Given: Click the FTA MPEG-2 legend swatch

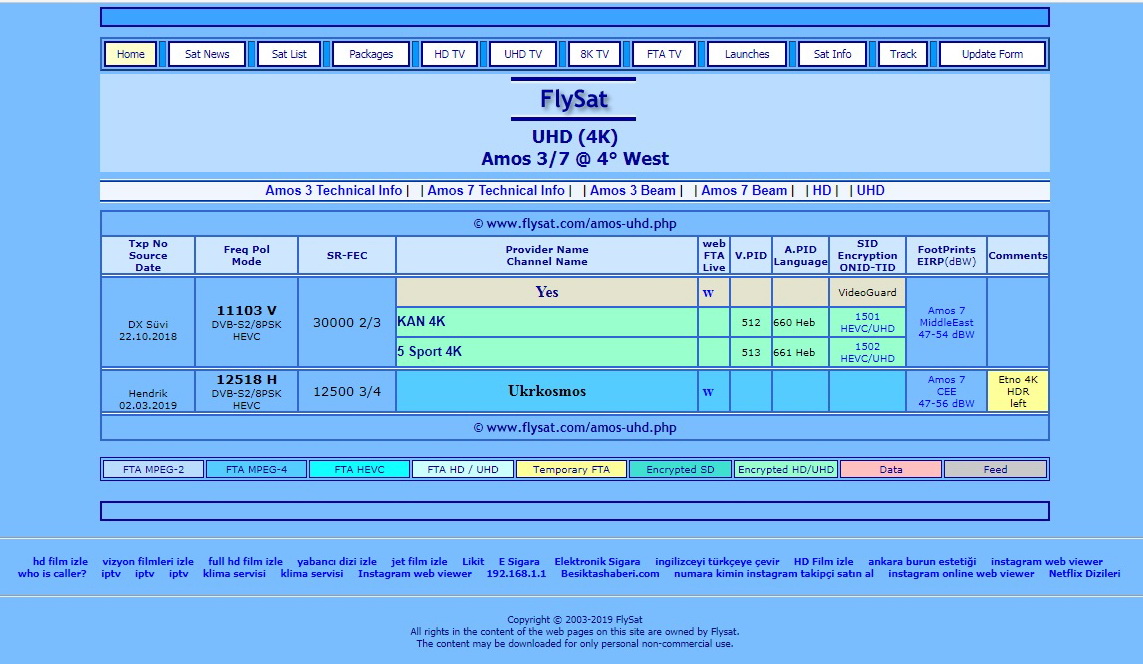Looking at the screenshot, I should (x=153, y=469).
